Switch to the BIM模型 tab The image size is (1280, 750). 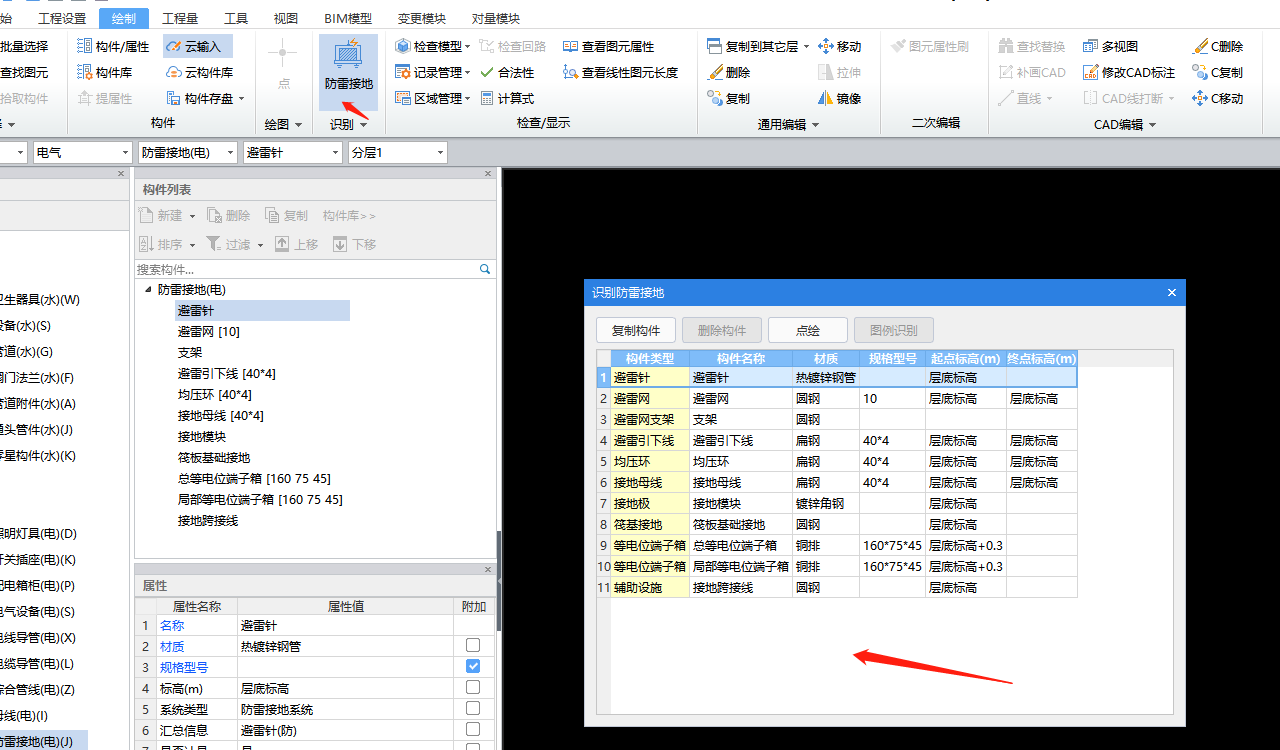tap(348, 18)
